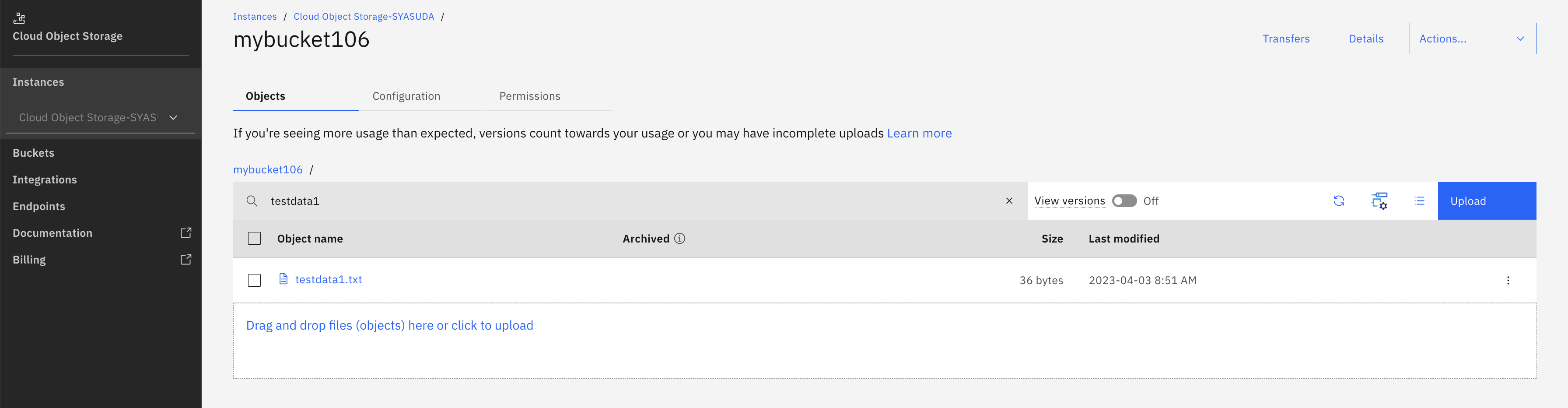Open the Transfers link
The image size is (1568, 408).
click(1285, 39)
